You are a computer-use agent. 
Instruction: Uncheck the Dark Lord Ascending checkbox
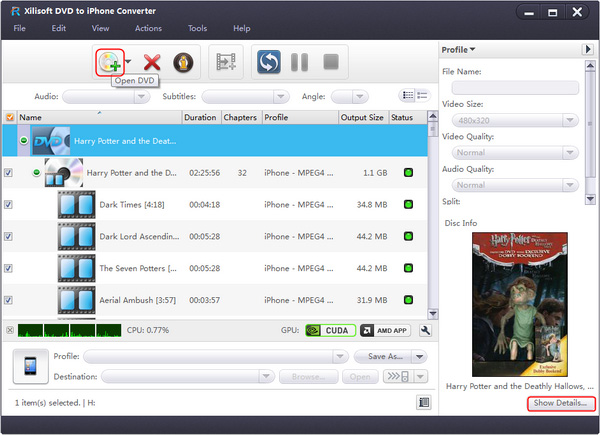pos(8,236)
